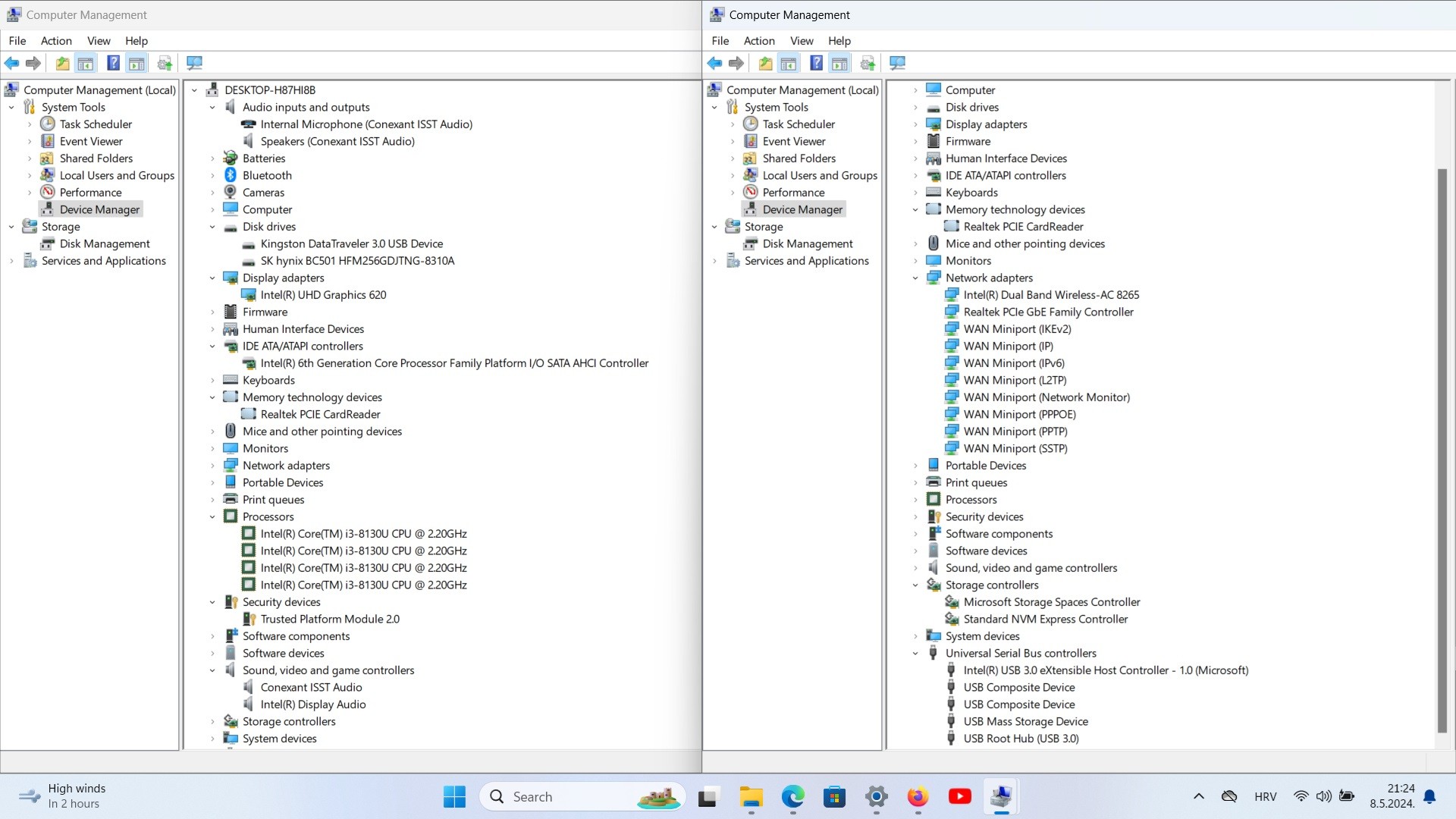Click right window vertical scrollbar
Image resolution: width=1456 pixels, height=819 pixels.
[x=1442, y=450]
